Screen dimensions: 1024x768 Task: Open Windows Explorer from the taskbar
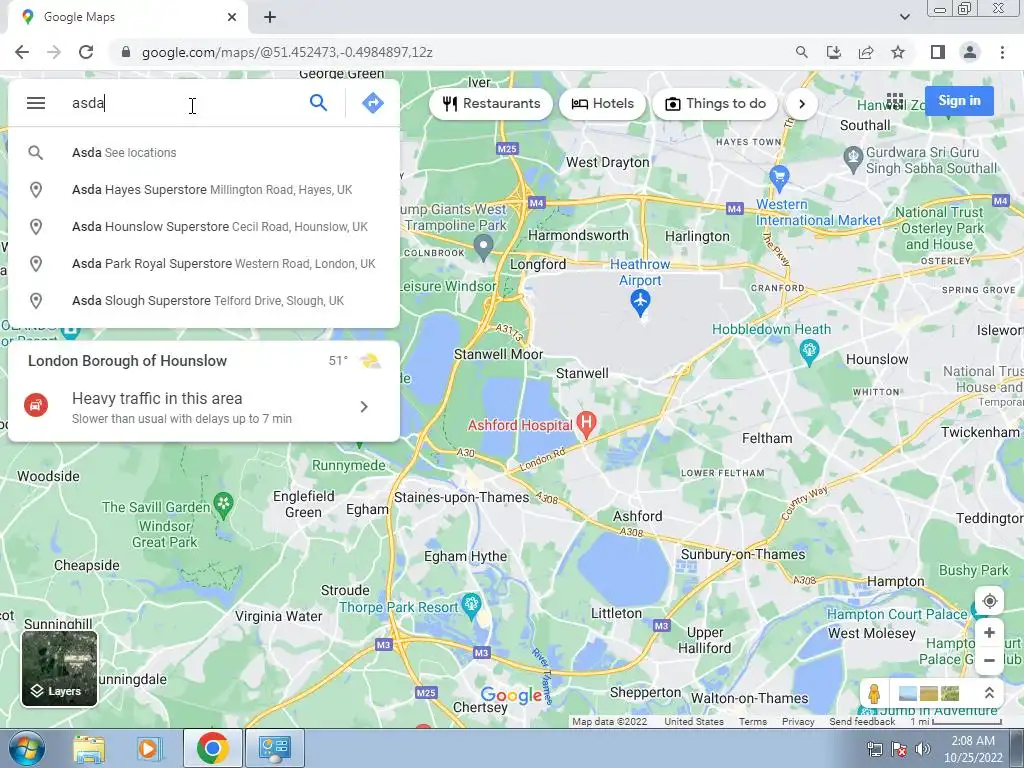tap(89, 748)
